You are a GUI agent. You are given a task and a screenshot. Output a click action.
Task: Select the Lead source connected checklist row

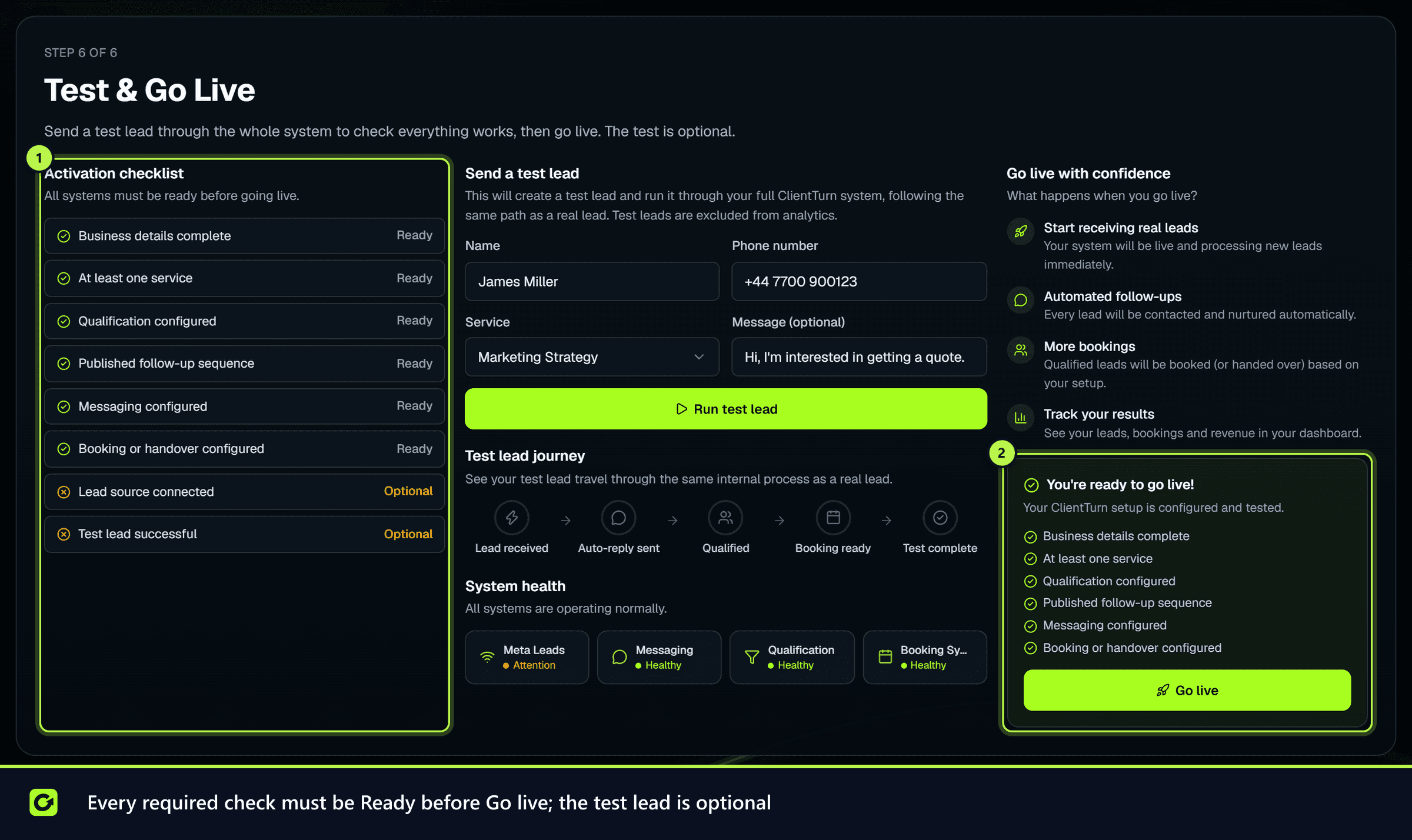(x=244, y=492)
